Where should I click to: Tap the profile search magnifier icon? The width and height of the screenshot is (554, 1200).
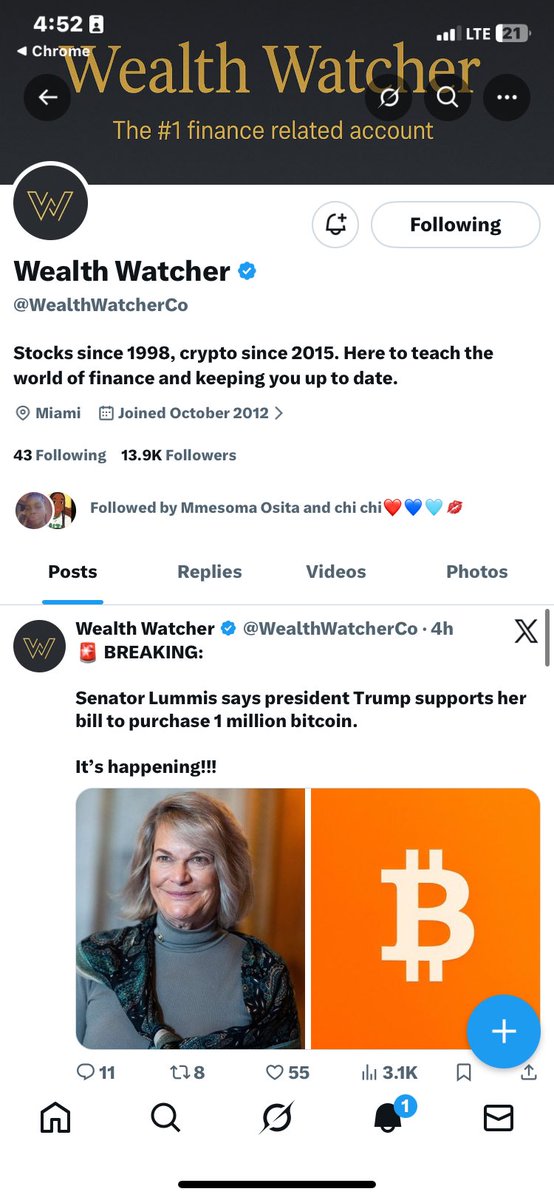447,97
